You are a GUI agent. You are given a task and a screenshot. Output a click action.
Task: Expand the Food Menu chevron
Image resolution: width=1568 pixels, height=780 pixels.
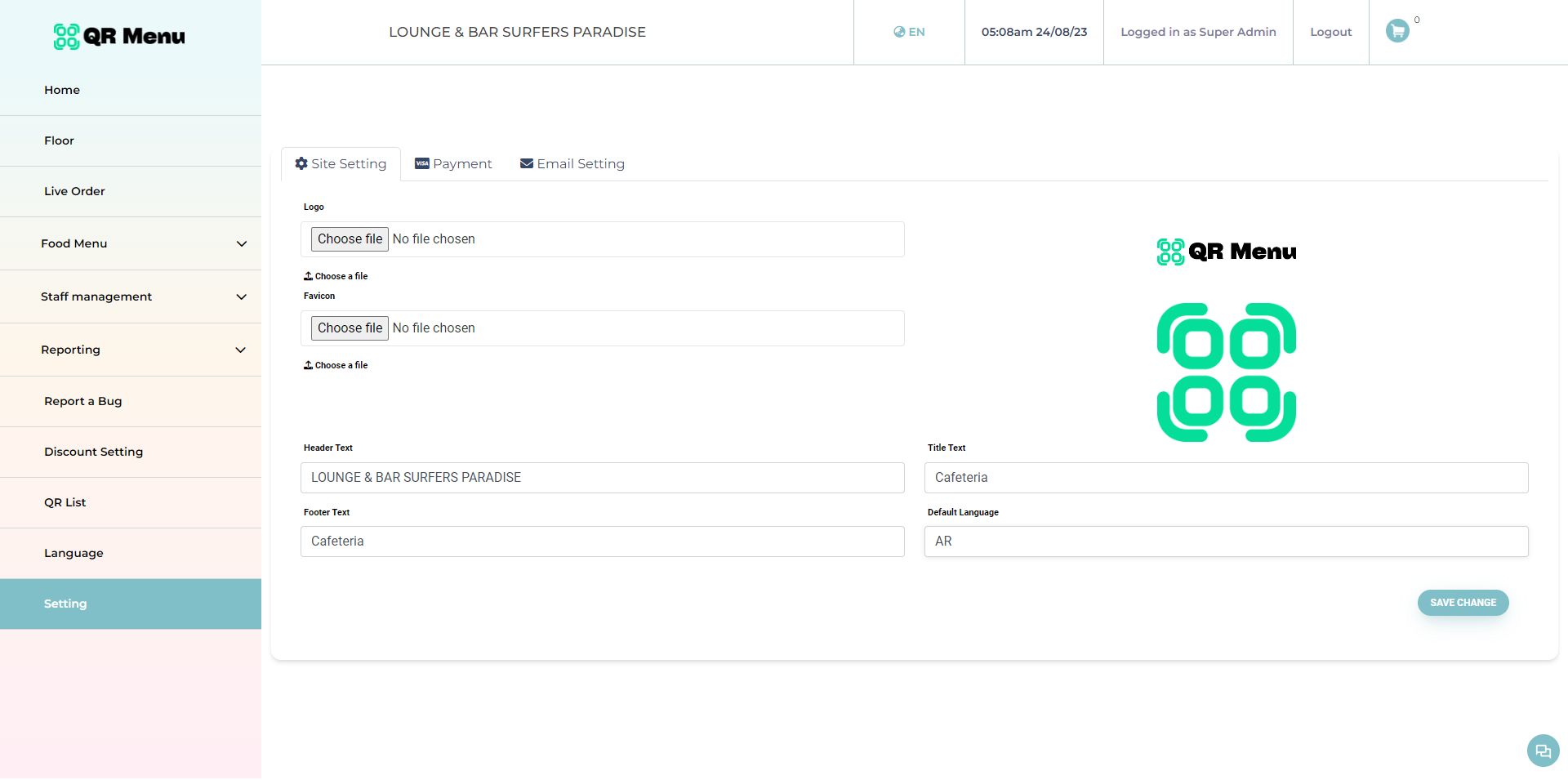point(241,243)
